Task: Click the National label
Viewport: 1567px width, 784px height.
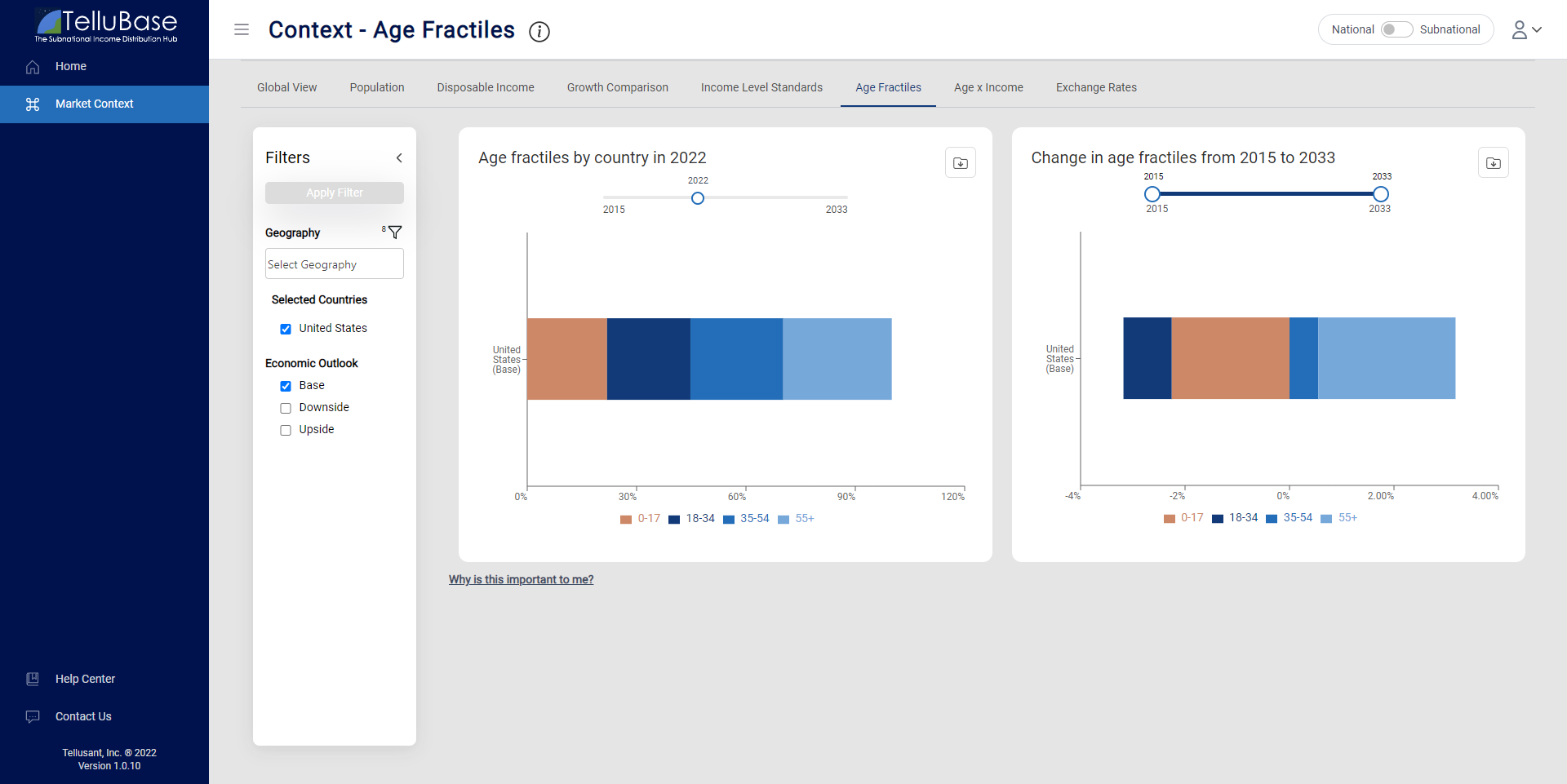Action: click(1352, 29)
